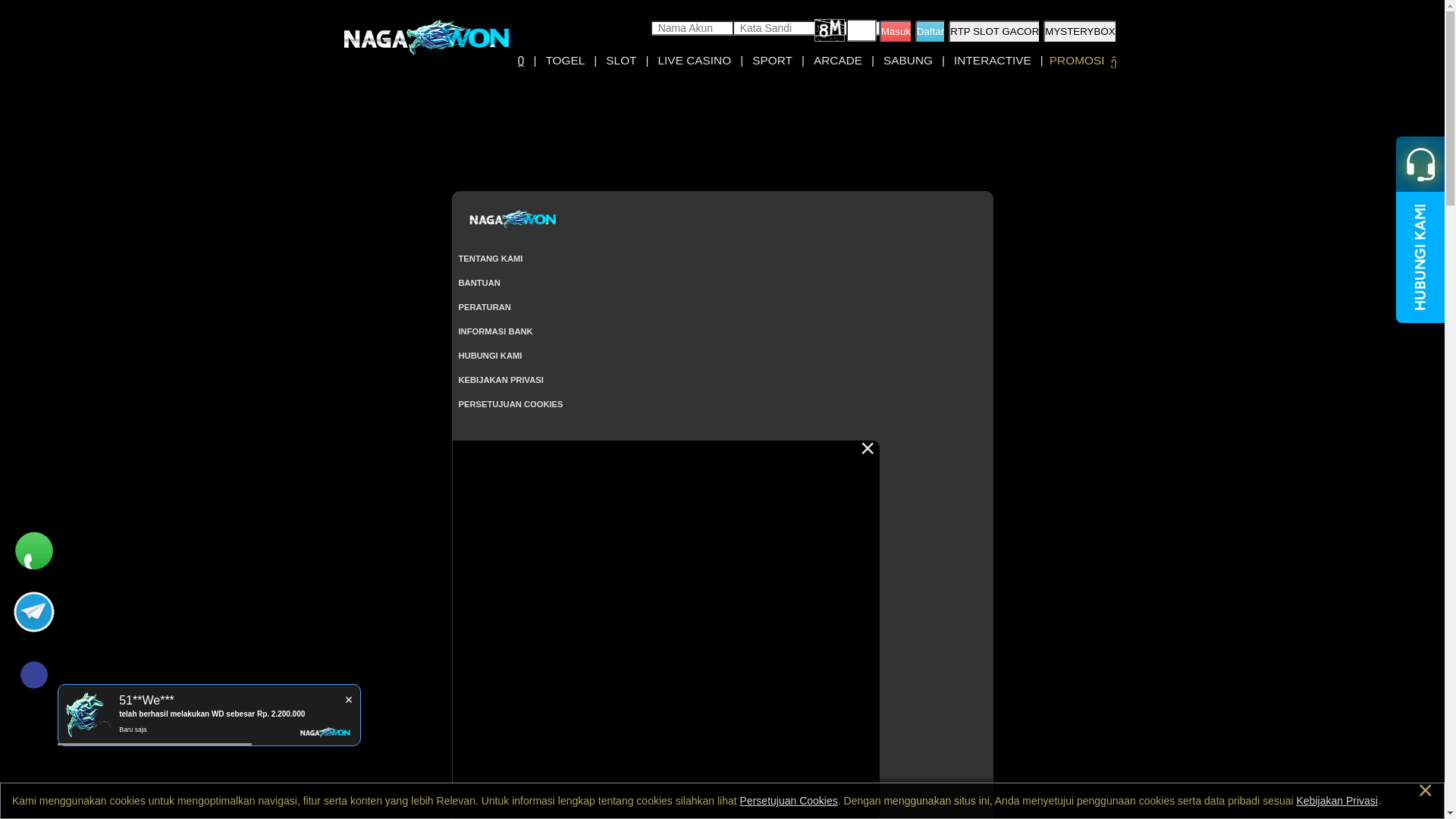The height and width of the screenshot is (819, 1456).
Task: Open HUBUNGI KAMI footer link
Action: coord(490,356)
